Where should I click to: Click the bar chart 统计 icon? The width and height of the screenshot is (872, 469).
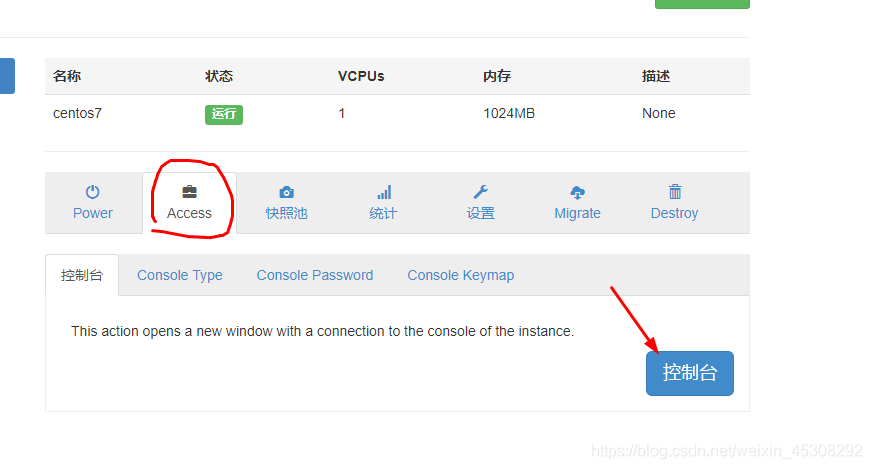click(384, 192)
